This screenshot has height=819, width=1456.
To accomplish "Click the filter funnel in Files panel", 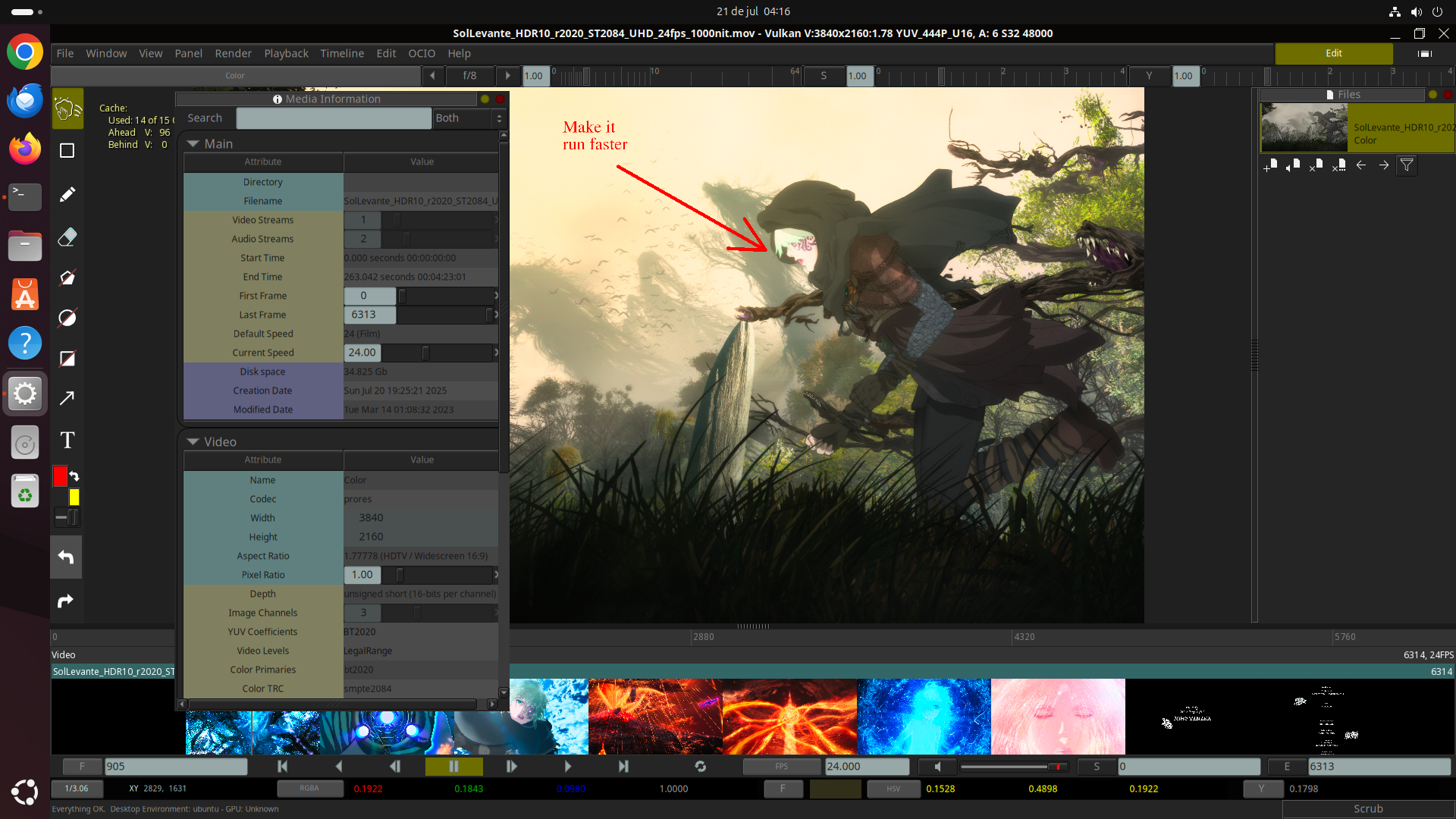I will tap(1407, 165).
